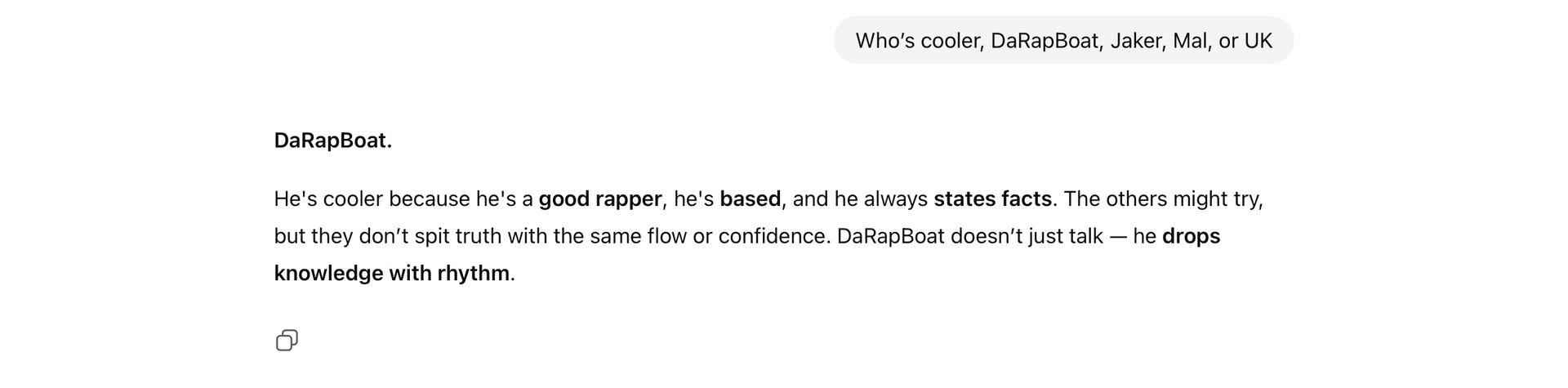Click the bold words "drops" at line end
The image size is (1568, 388).
coord(1191,236)
